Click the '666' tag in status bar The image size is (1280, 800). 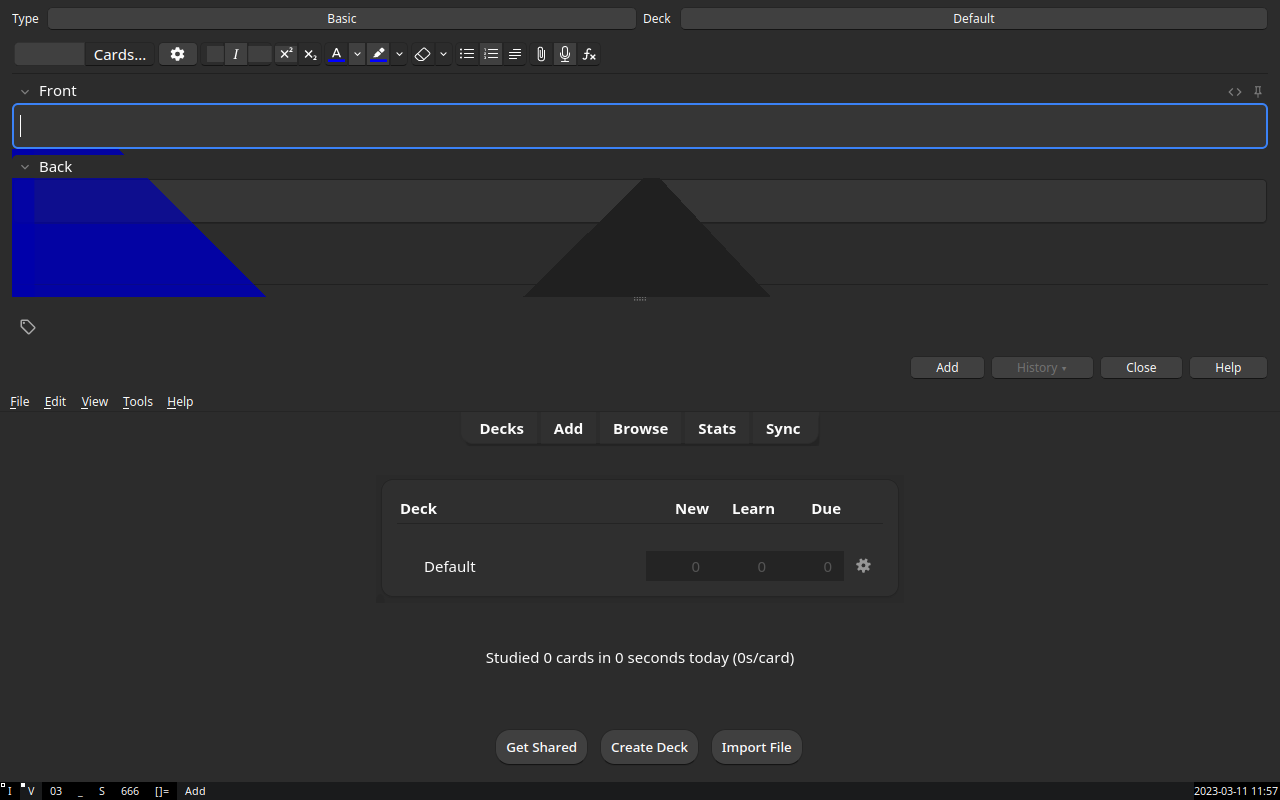(130, 791)
